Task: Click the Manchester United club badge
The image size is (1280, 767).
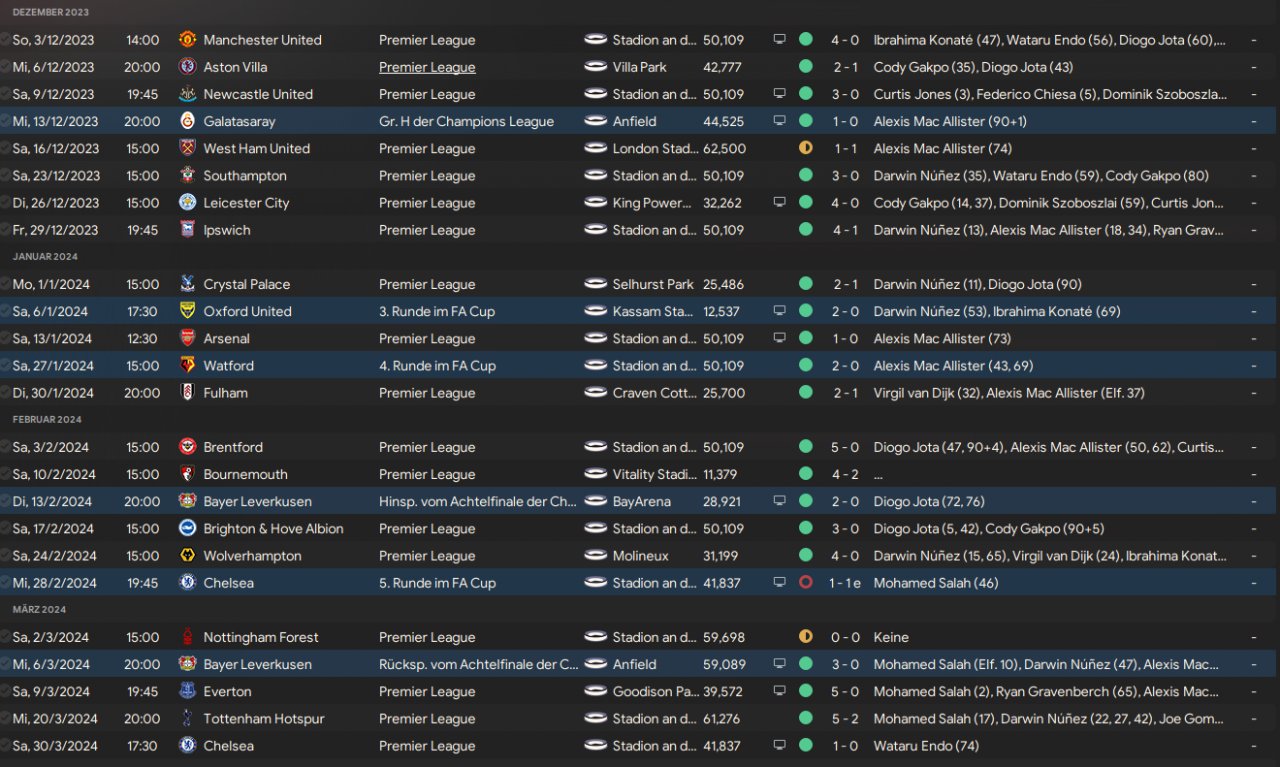Action: pyautogui.click(x=187, y=40)
